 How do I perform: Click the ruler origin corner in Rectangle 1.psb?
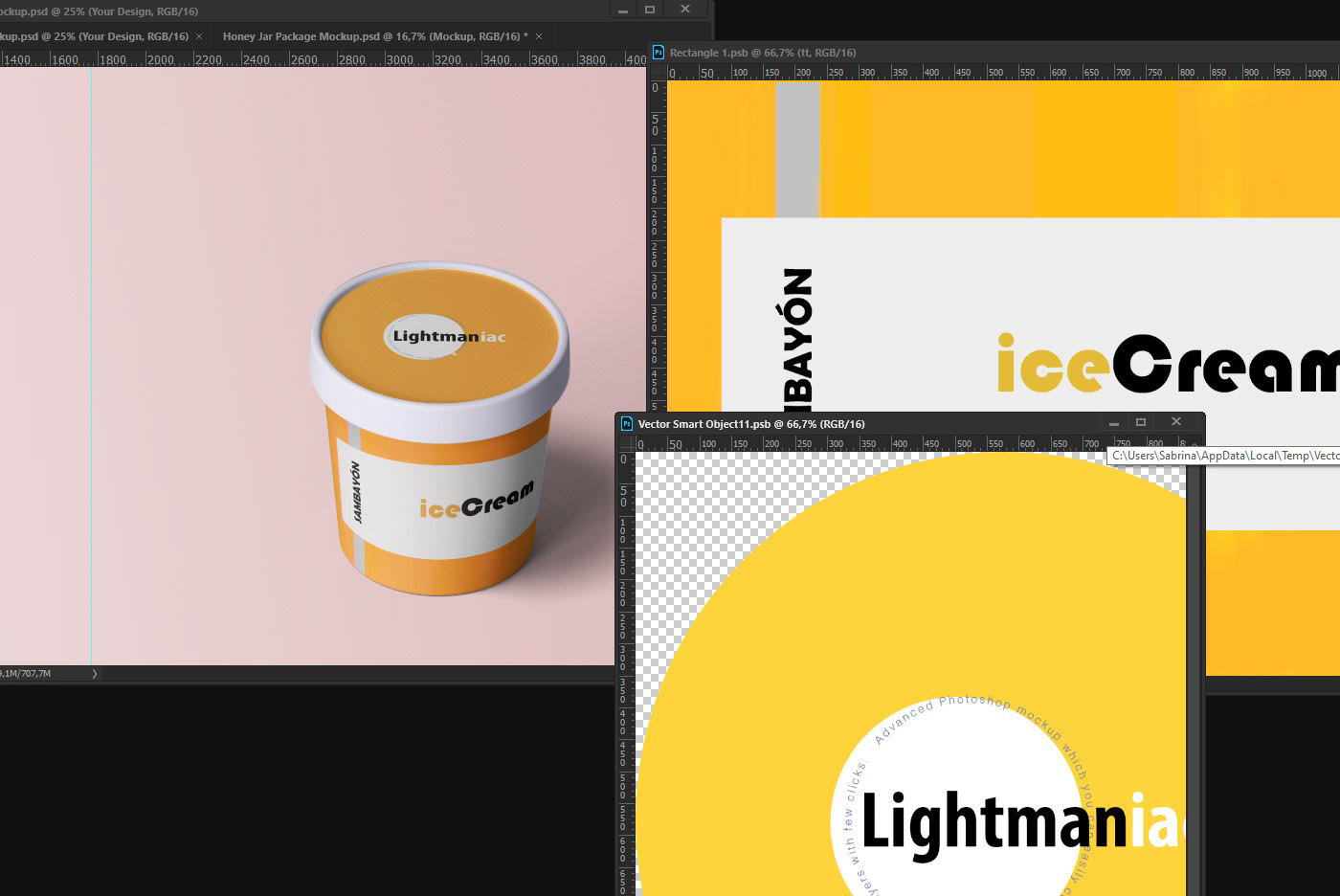click(658, 72)
